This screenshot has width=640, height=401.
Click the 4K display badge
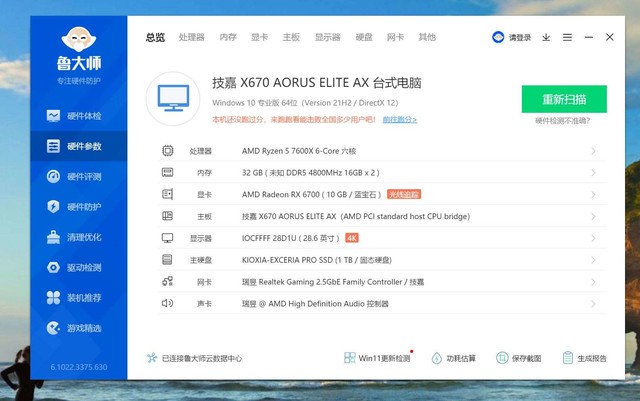pos(352,238)
